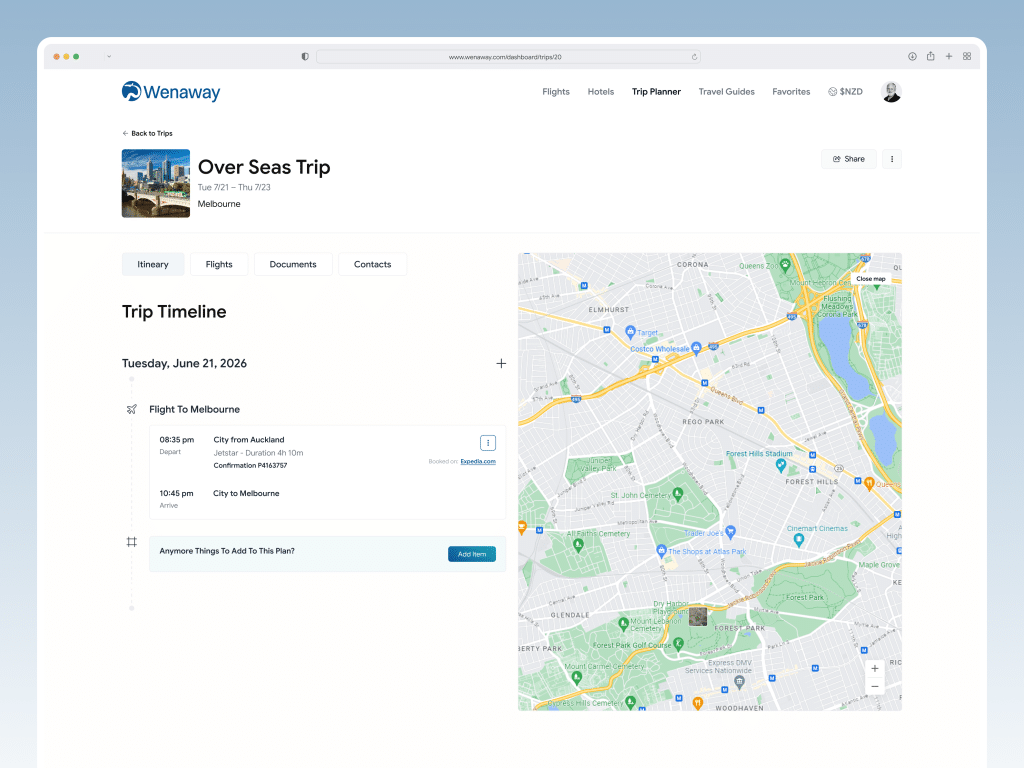Screen dimensions: 1024x768
Task: Follow the Expedia.com booking link
Action: click(x=478, y=462)
